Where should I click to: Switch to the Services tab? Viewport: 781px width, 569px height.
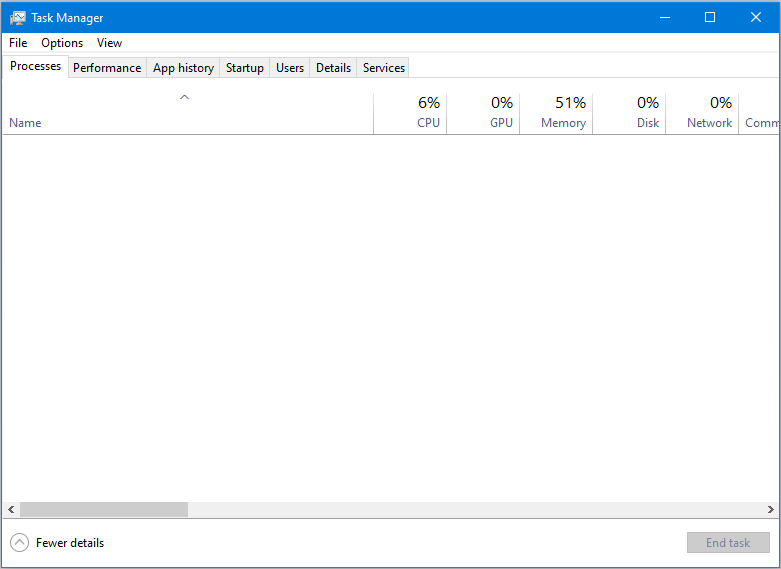click(x=384, y=68)
